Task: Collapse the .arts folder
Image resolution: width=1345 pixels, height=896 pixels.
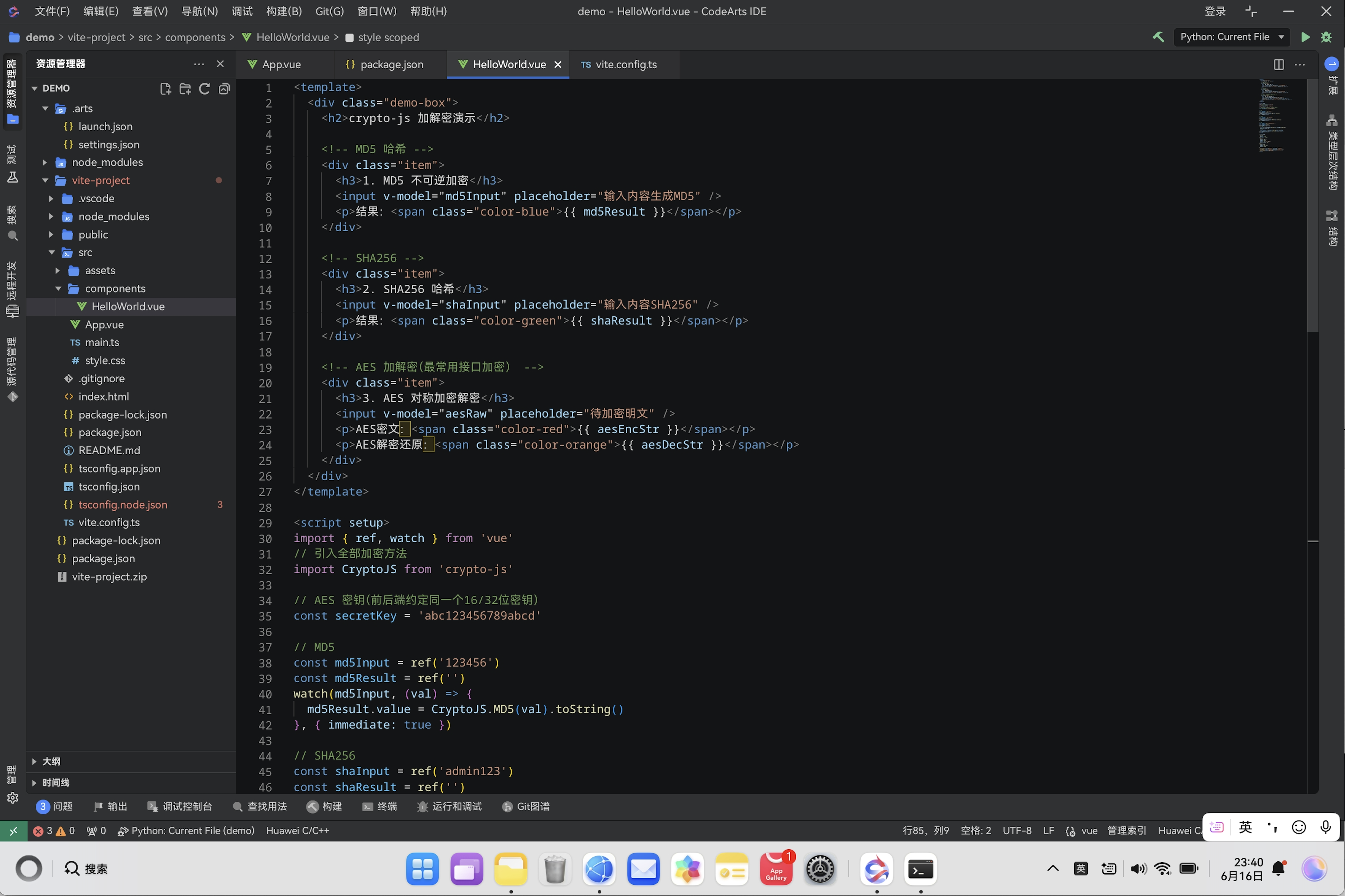Action: 45,109
